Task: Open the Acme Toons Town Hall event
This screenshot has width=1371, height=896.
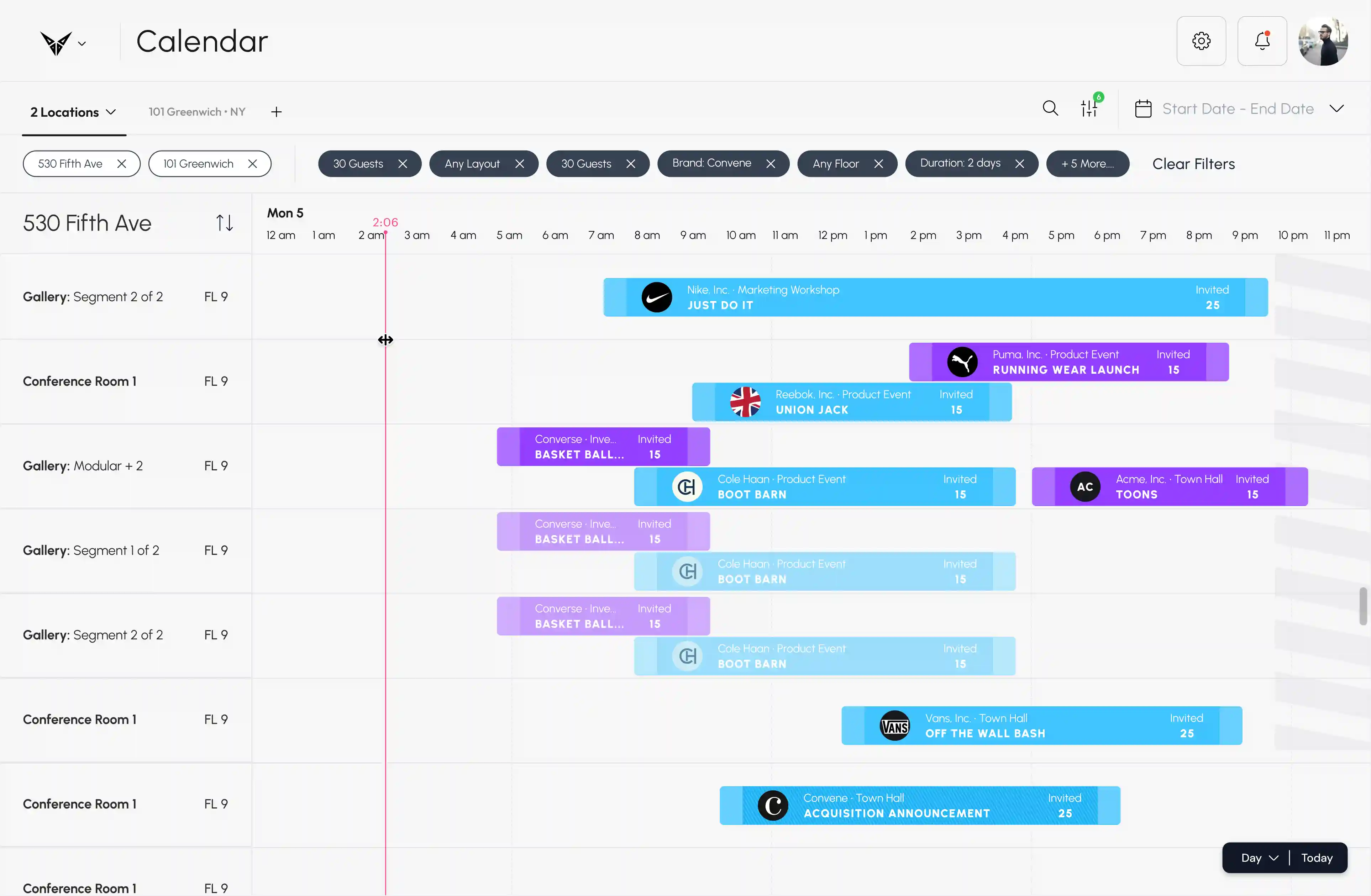Action: coord(1170,486)
